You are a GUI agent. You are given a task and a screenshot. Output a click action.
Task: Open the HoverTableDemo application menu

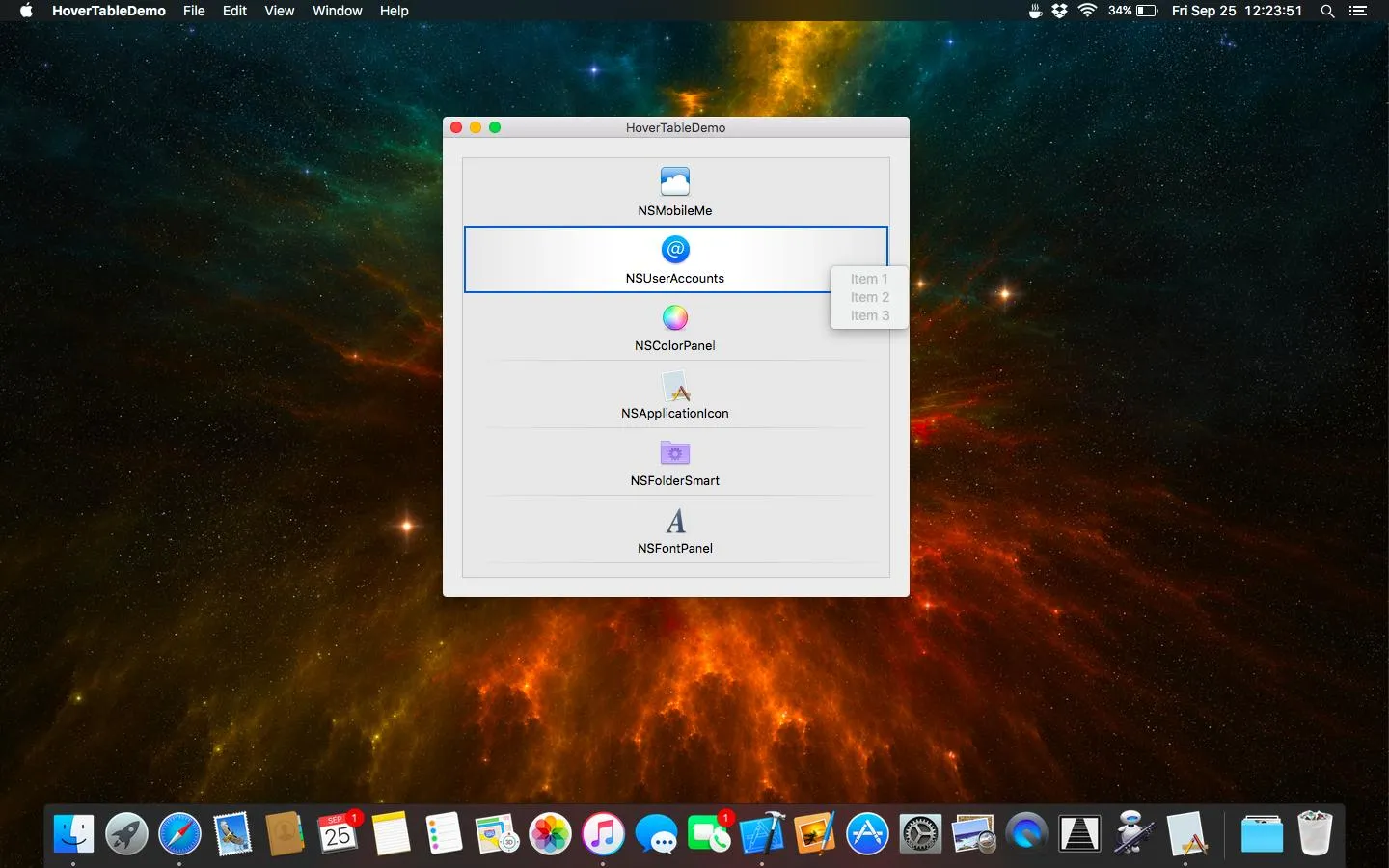coord(109,11)
